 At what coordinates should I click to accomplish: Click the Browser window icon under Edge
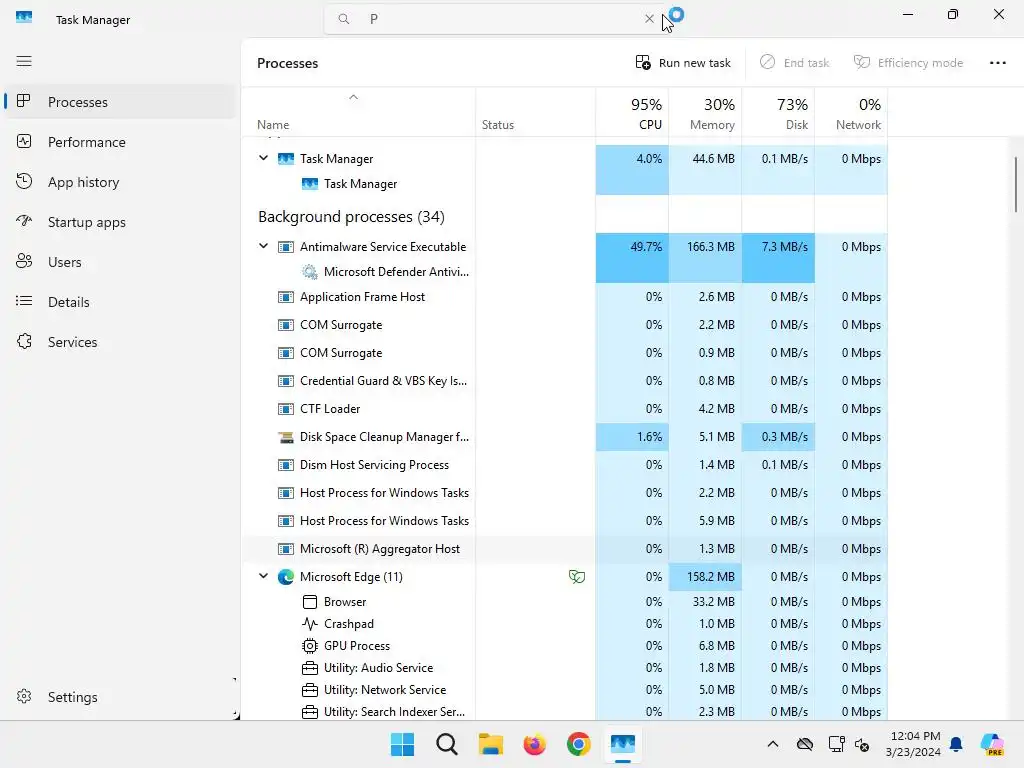pyautogui.click(x=310, y=601)
